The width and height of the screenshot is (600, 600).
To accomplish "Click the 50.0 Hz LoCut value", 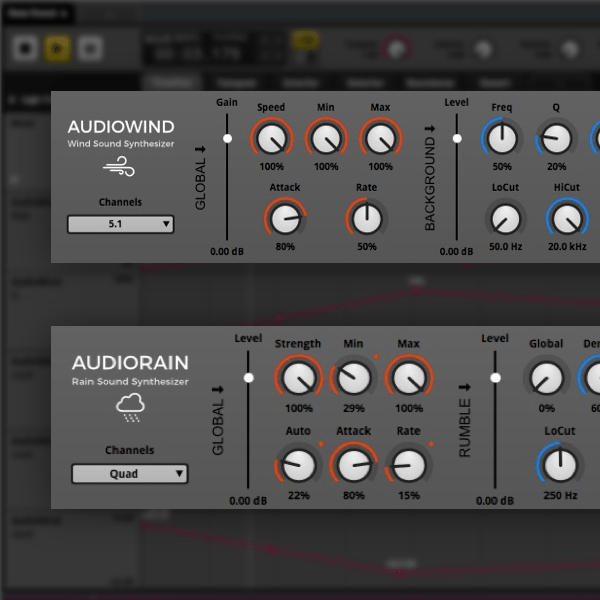I will pos(505,246).
